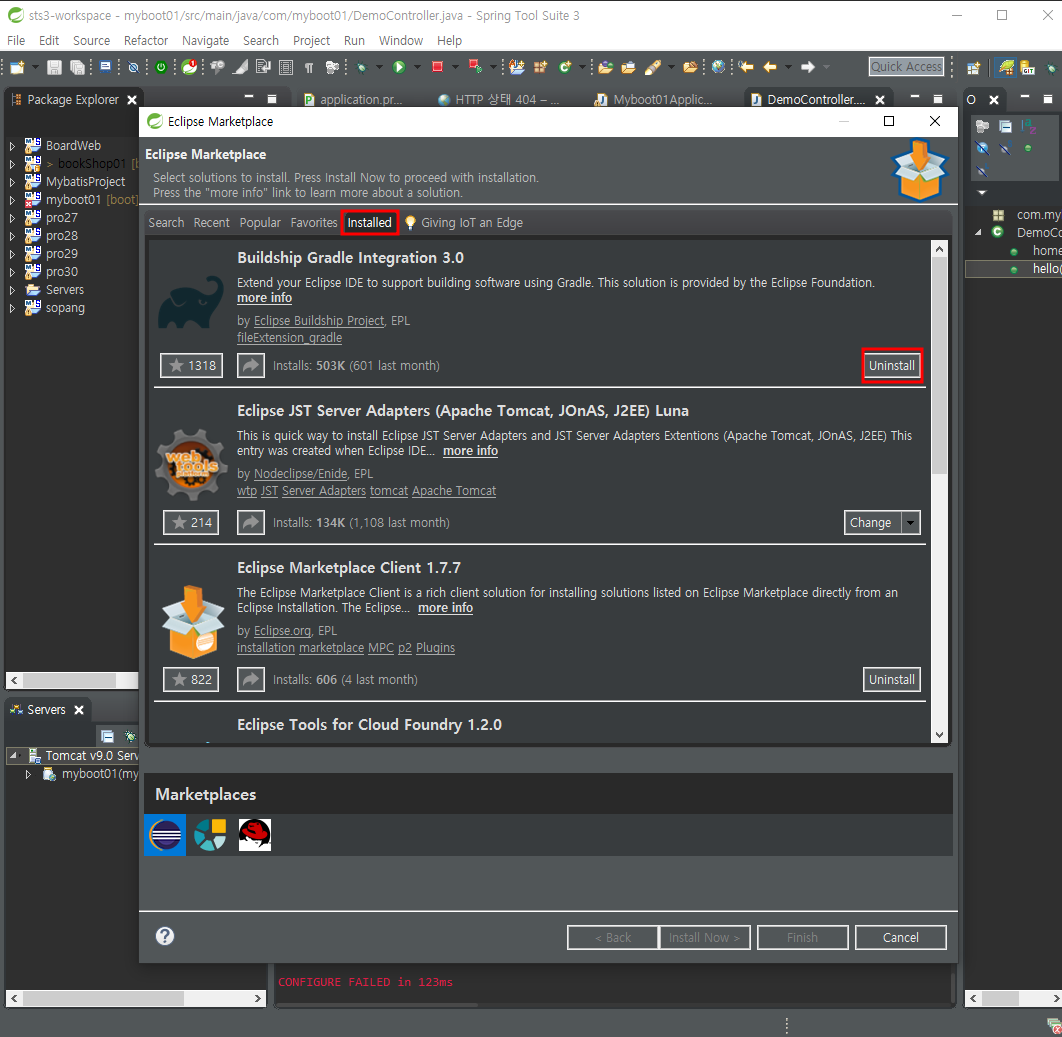
Task: Click the New file toolbar icon
Action: pyautogui.click(x=17, y=67)
